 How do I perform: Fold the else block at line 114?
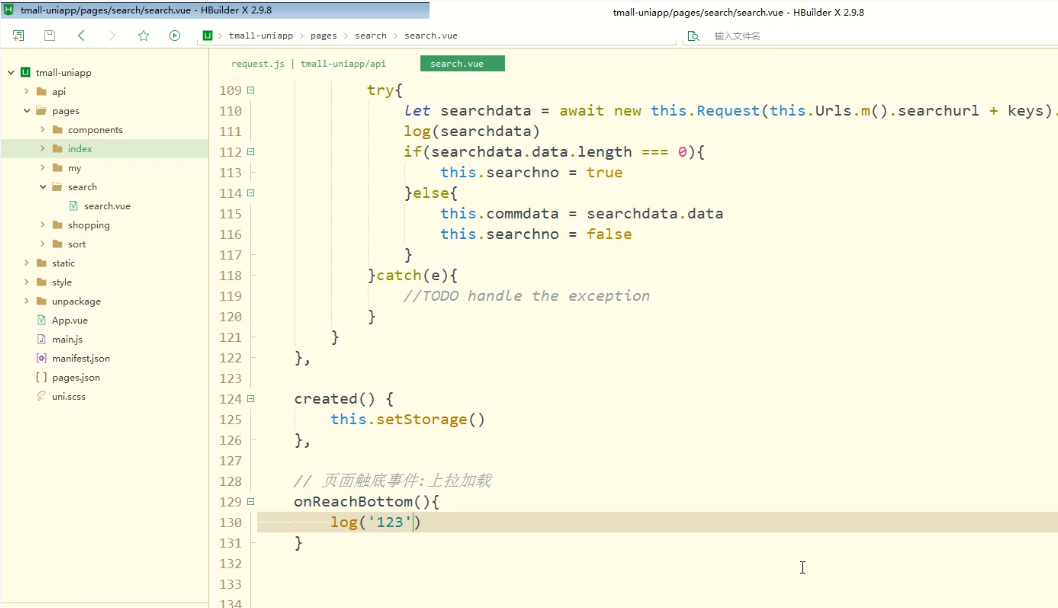(250, 193)
